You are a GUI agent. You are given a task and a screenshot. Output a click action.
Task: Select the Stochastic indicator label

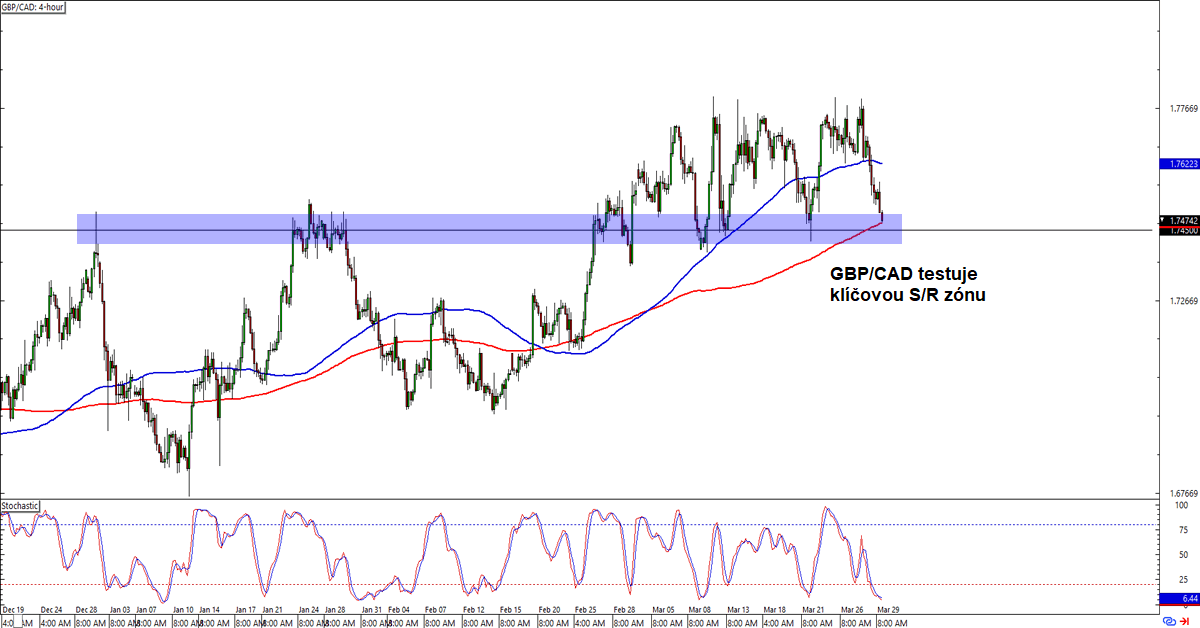[20, 506]
